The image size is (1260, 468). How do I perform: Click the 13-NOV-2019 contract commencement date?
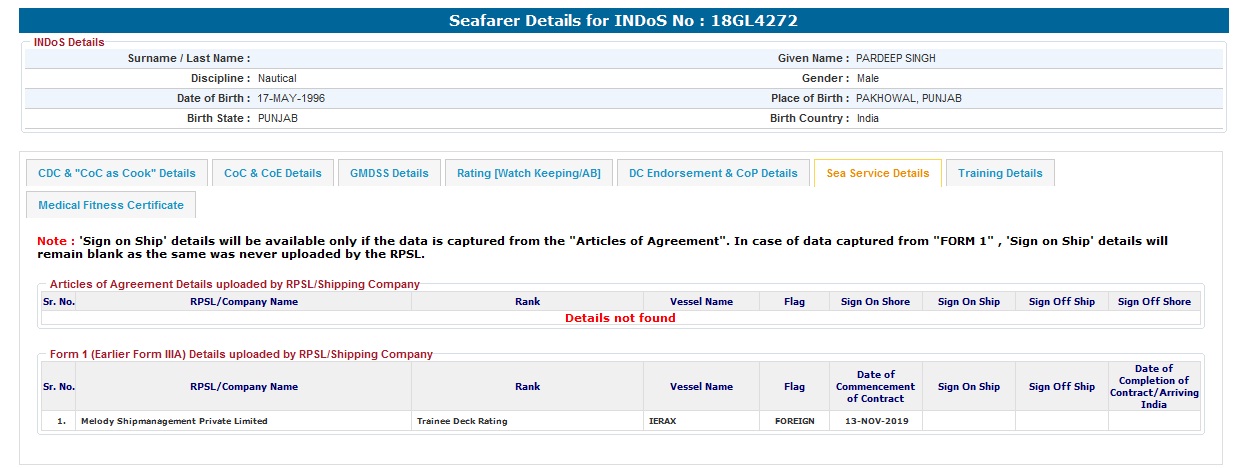(x=875, y=421)
